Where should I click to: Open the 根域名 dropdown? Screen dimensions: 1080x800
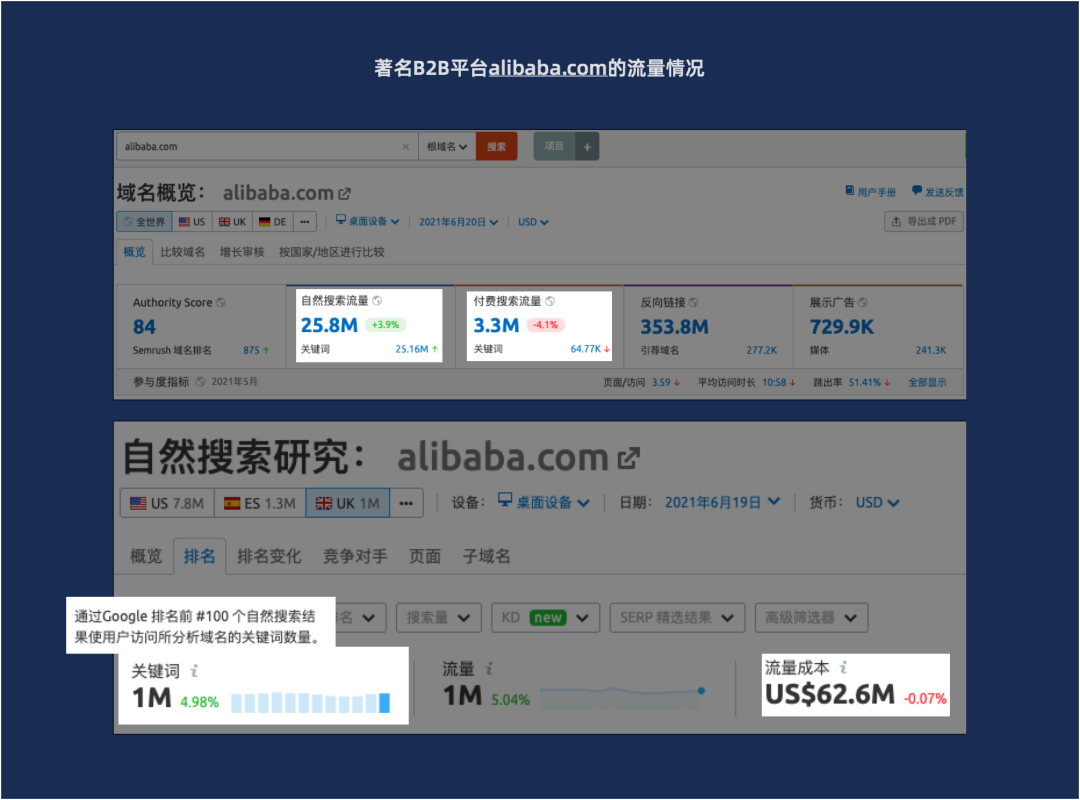(447, 147)
